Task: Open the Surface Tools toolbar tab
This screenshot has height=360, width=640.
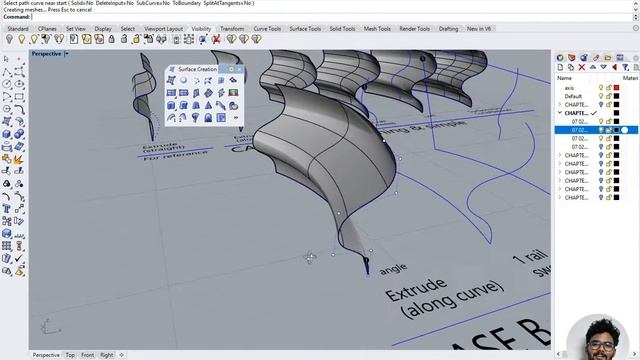Action: (305, 29)
